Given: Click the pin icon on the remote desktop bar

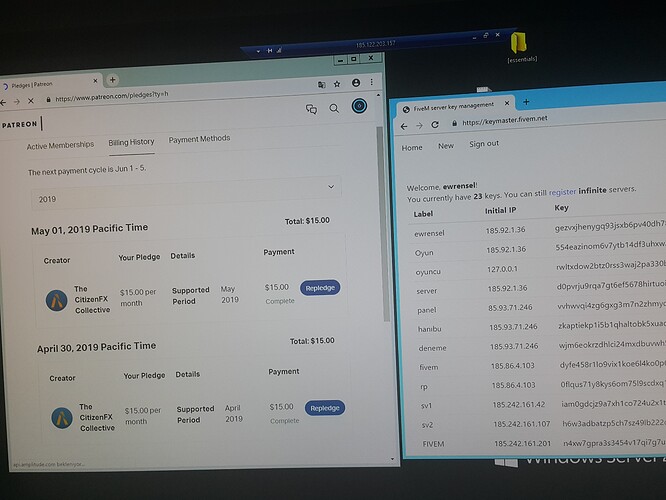Looking at the screenshot, I should click(x=269, y=51).
